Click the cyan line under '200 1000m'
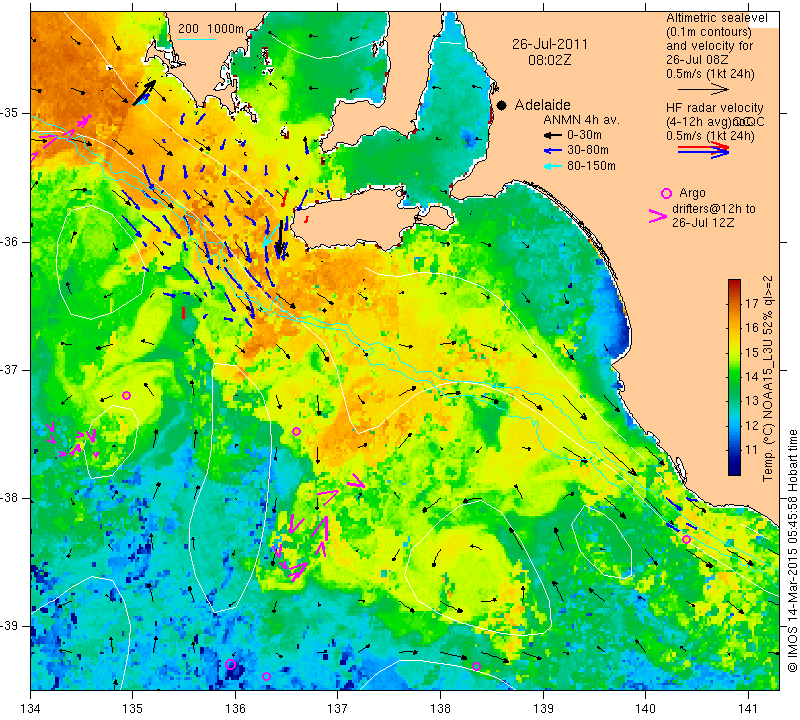Viewport: 800px width, 720px height. (196, 39)
